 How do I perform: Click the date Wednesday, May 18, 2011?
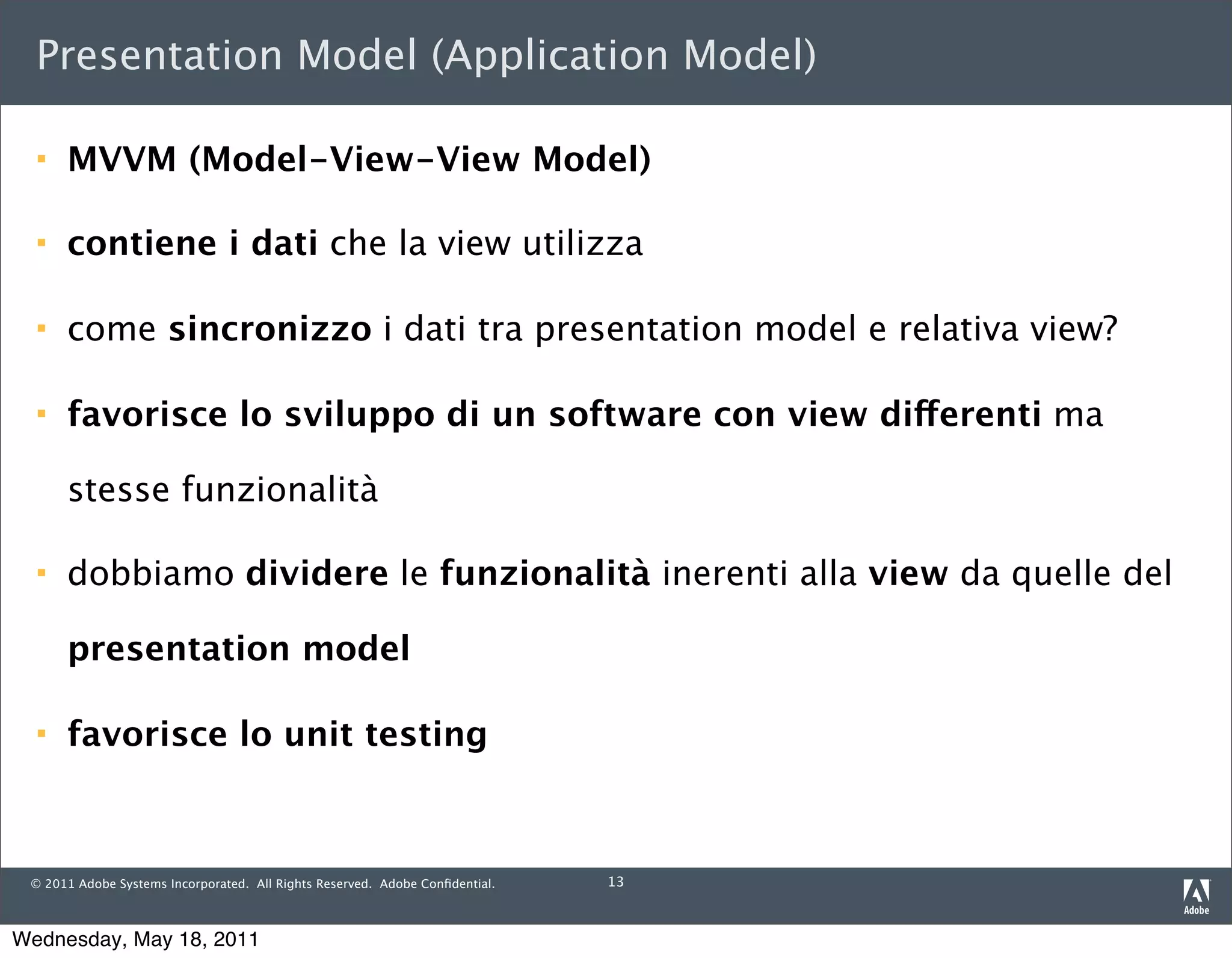coord(135,939)
